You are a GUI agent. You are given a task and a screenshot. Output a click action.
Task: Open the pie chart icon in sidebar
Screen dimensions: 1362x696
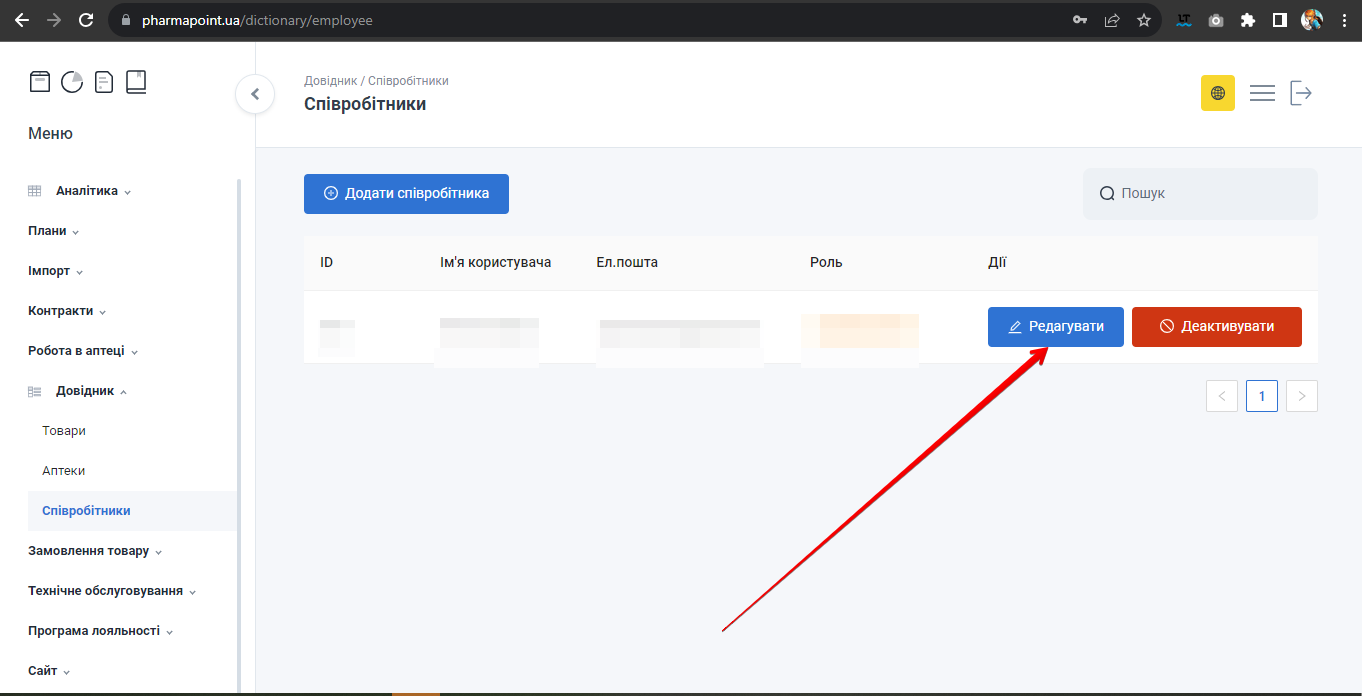(72, 82)
